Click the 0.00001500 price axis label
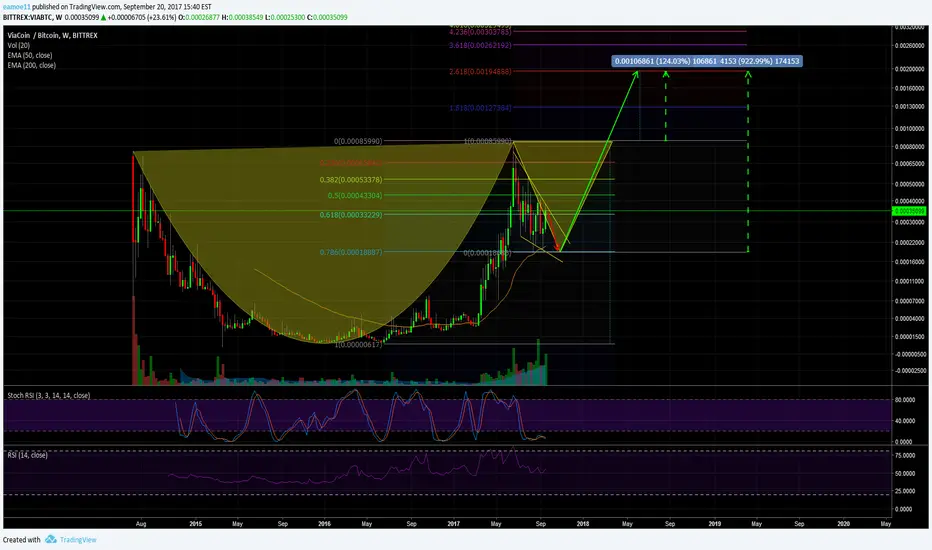This screenshot has height=550, width=932. coord(909,337)
